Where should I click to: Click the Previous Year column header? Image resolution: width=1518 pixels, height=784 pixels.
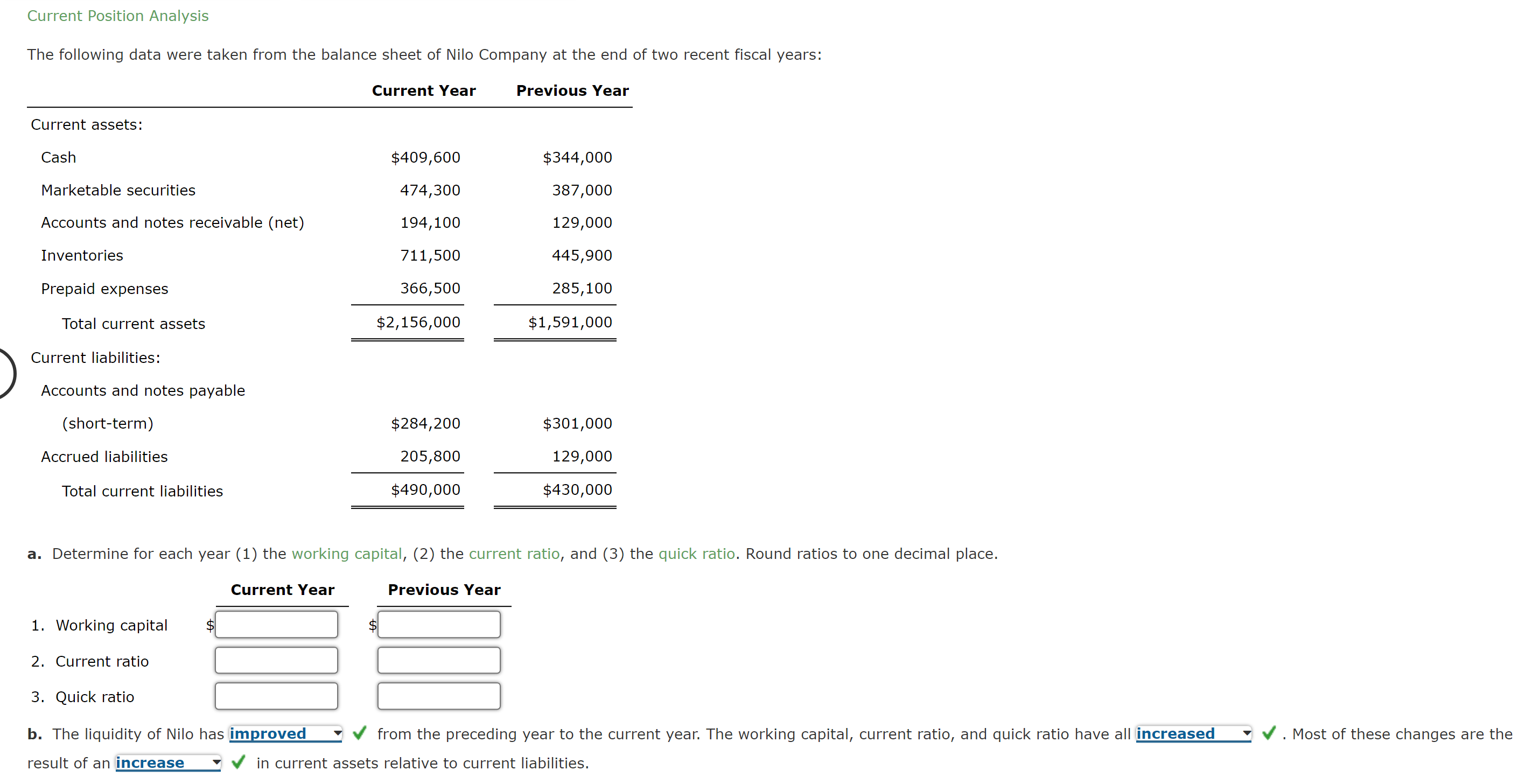572,90
